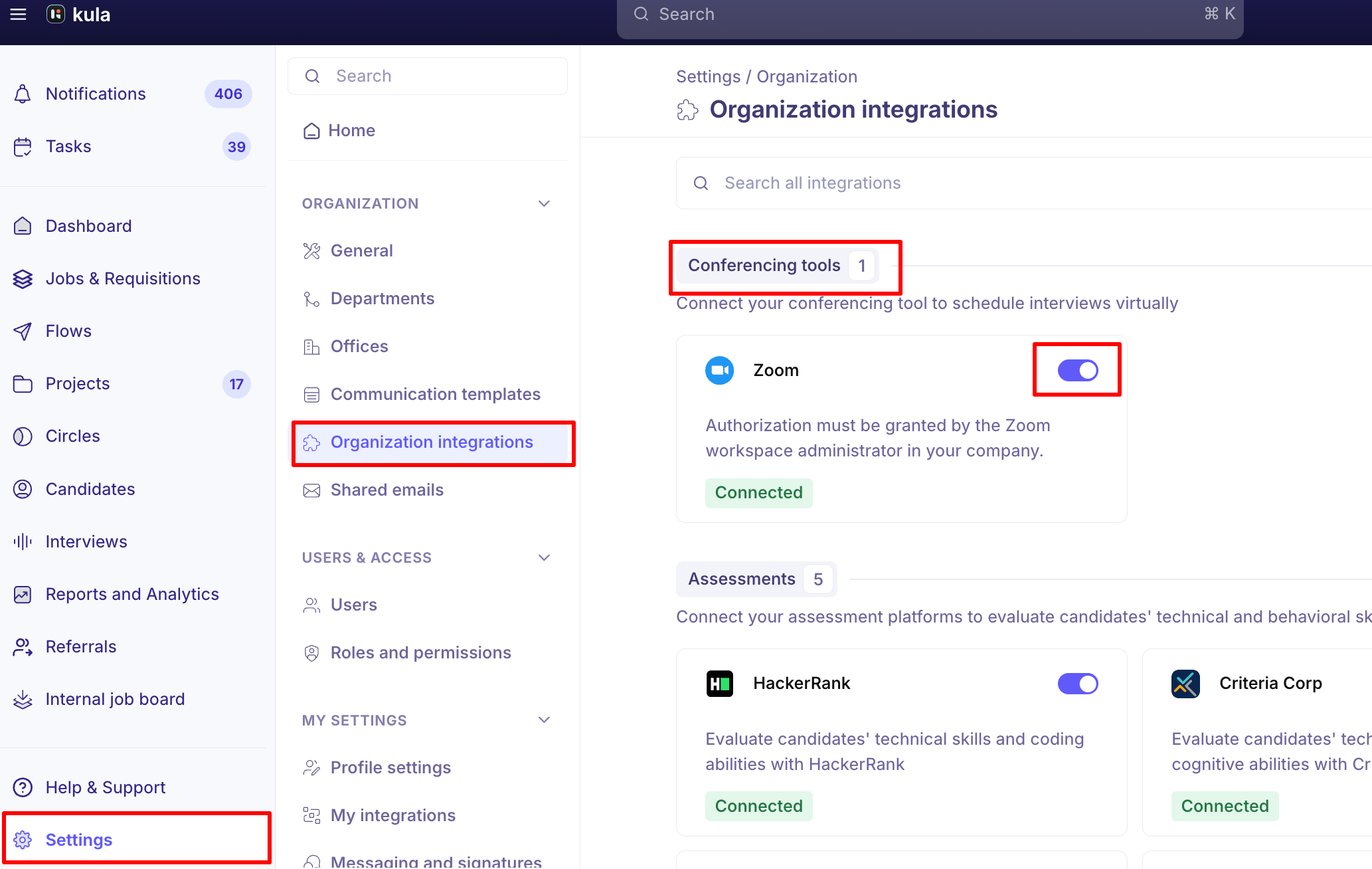Click the Settings gear icon

tap(23, 840)
